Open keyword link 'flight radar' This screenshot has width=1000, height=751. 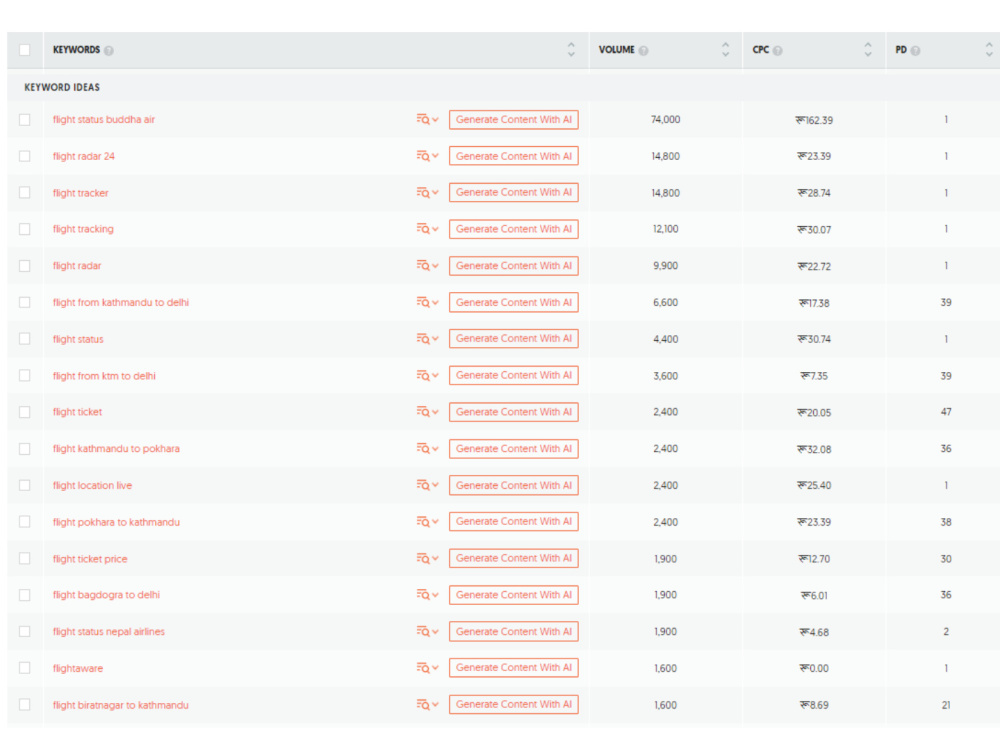[x=77, y=266]
